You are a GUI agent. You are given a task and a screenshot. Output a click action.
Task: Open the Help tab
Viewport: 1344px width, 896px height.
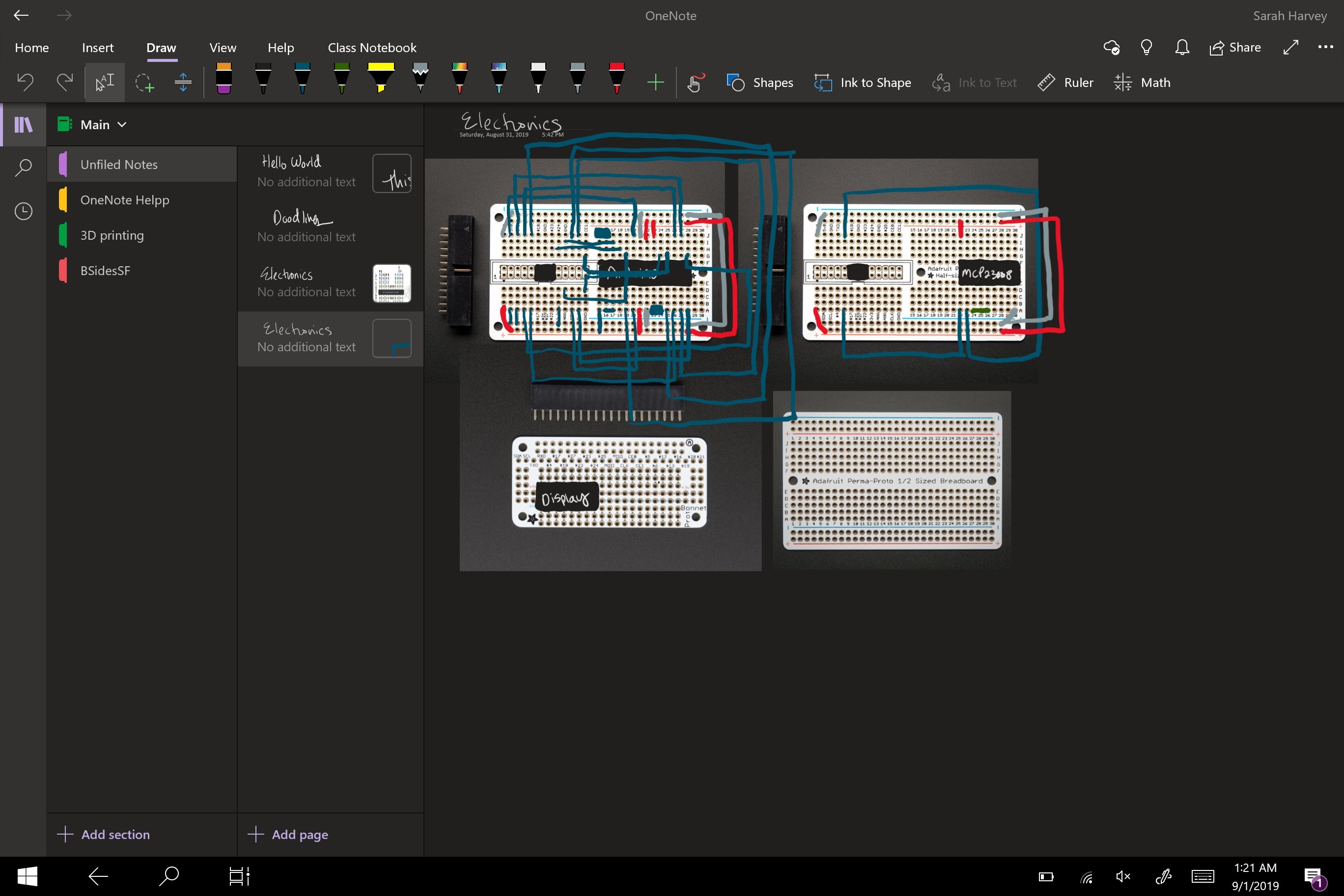[280, 48]
